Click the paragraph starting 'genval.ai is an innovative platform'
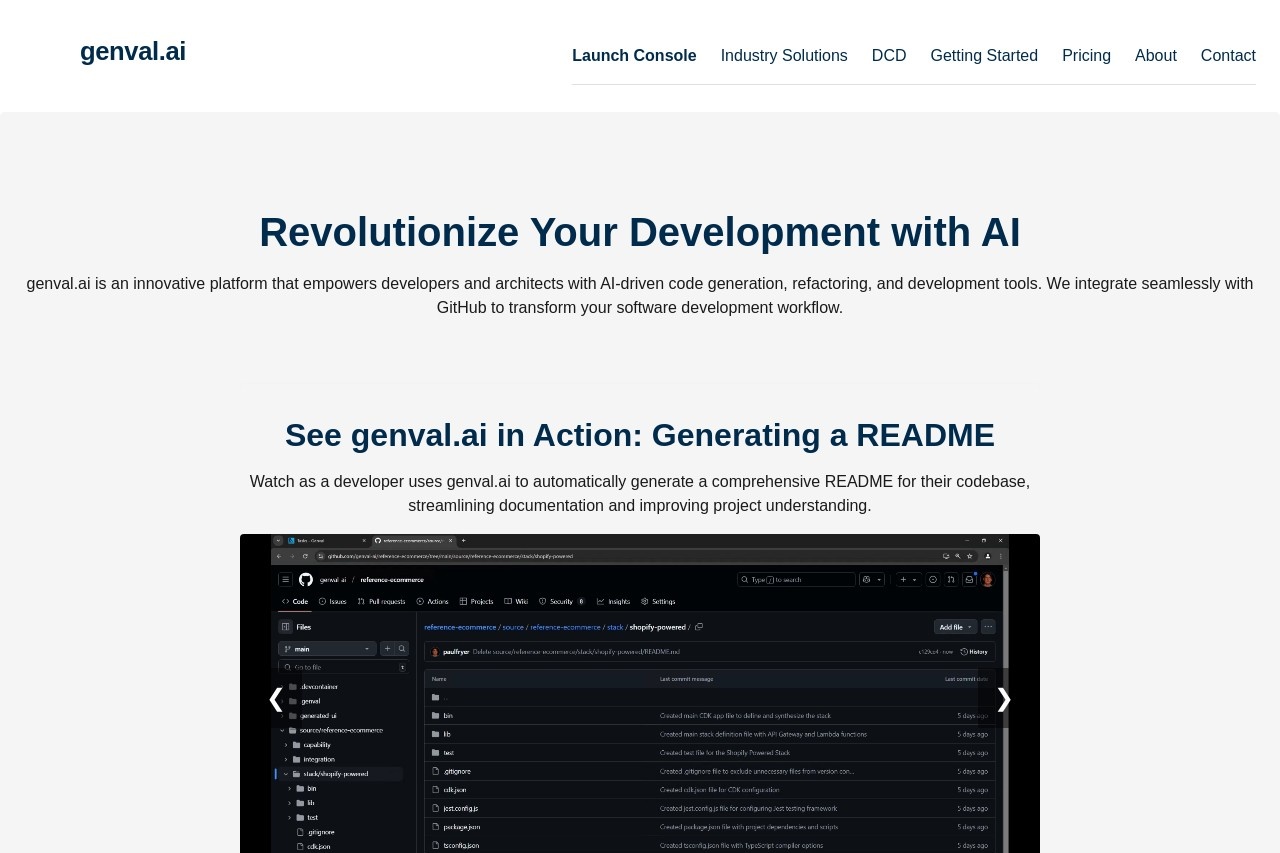The height and width of the screenshot is (853, 1280). point(640,296)
